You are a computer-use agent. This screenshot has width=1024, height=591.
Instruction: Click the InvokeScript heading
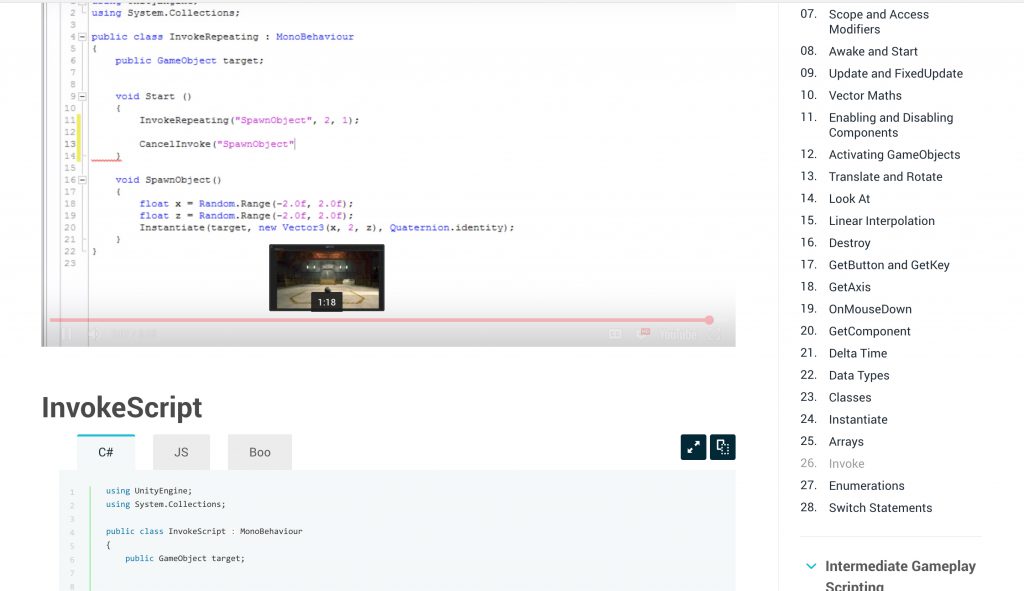pos(122,407)
